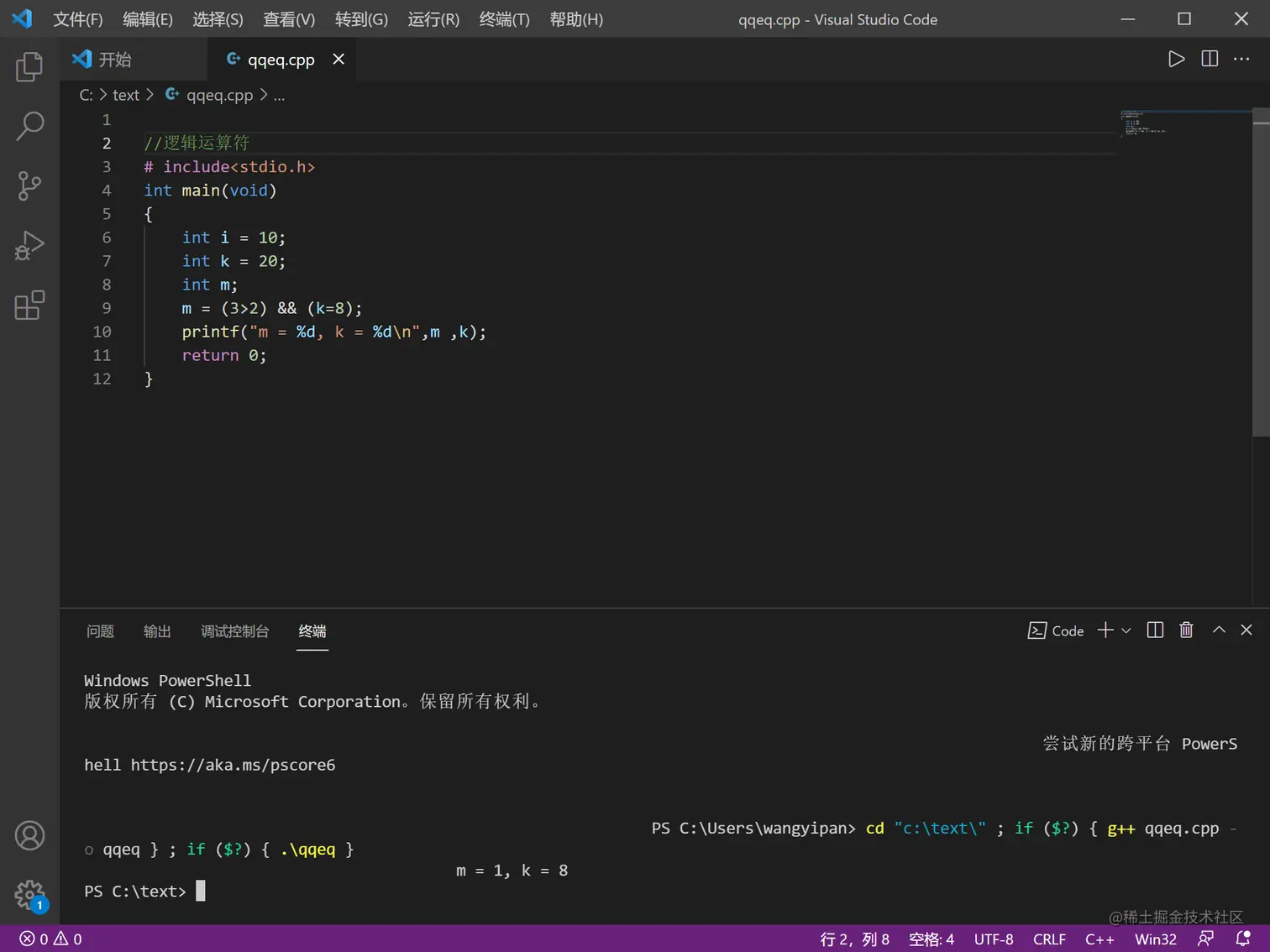The image size is (1270, 952).
Task: Open the Accounts menu icon
Action: (x=29, y=835)
